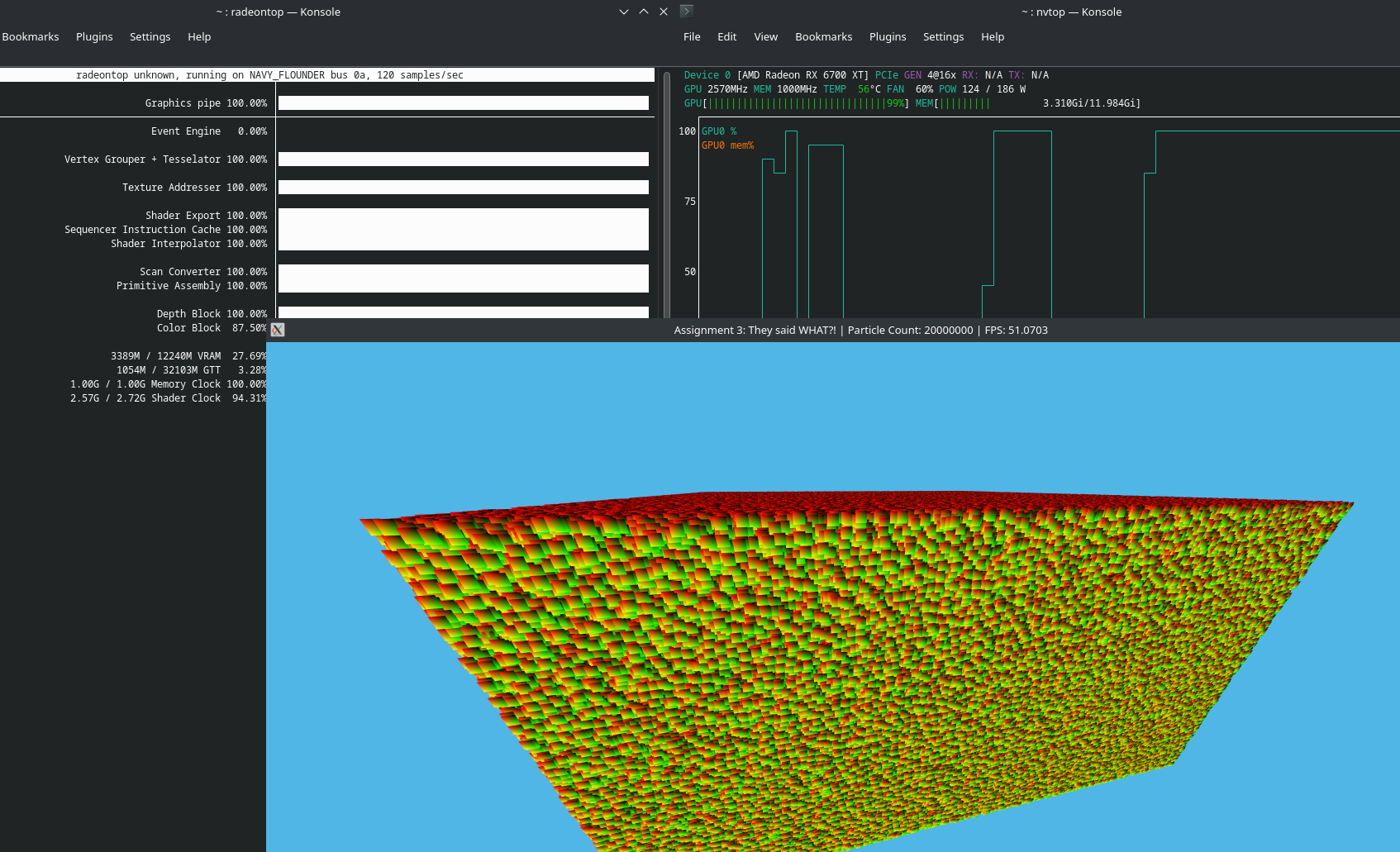1400x852 pixels.
Task: Click the X icon of the particle window
Action: (x=278, y=330)
